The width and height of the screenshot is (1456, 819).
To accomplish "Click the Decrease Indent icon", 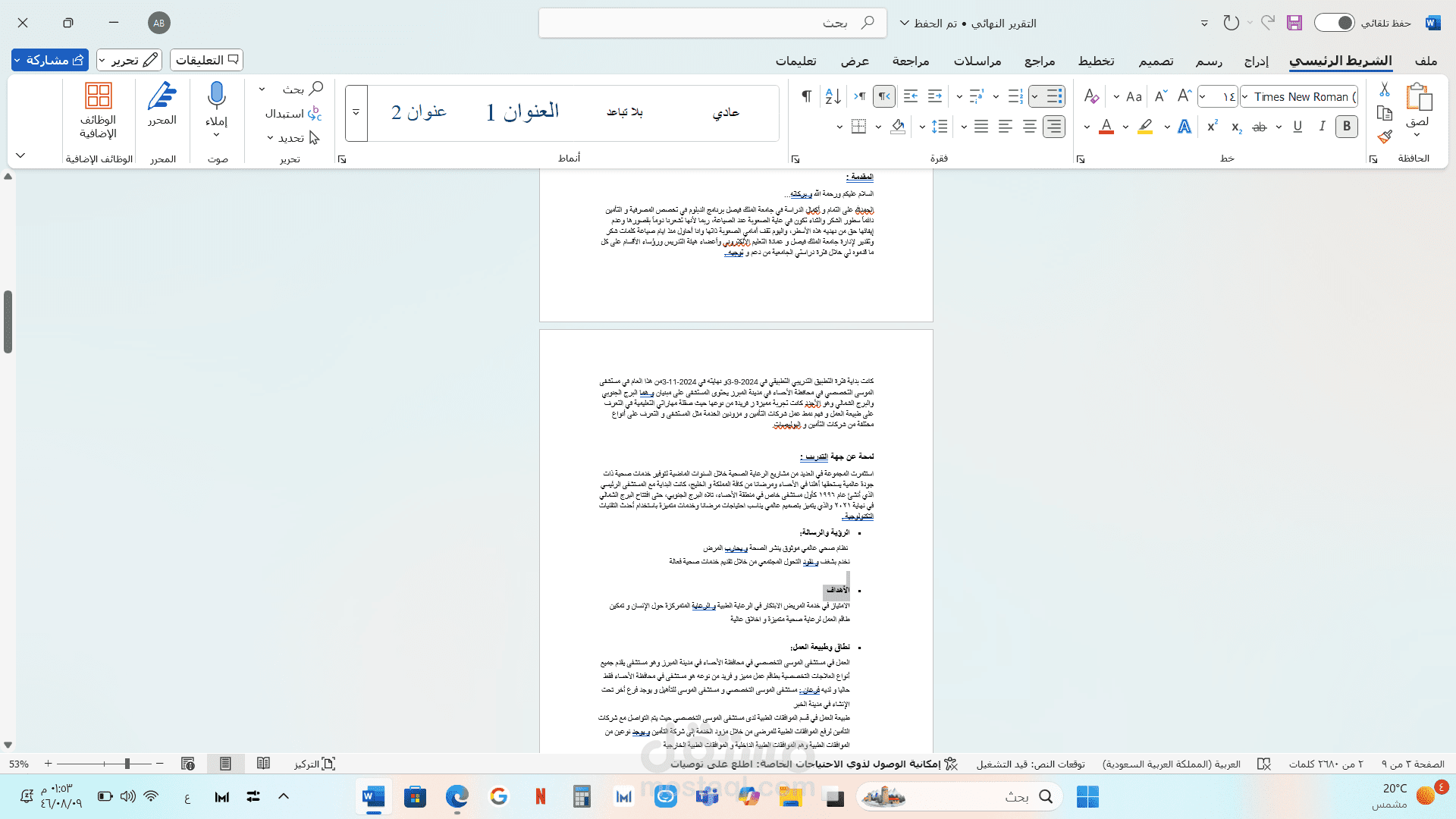I will (911, 96).
